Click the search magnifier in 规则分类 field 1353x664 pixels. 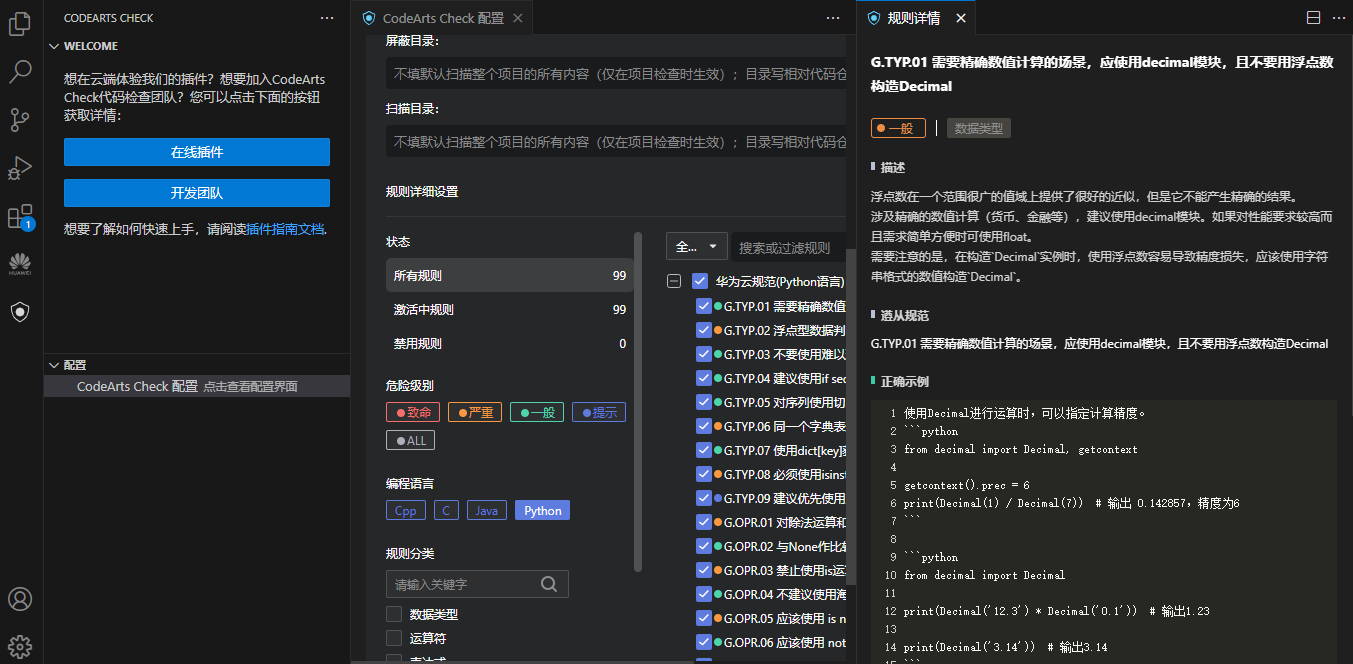549,584
